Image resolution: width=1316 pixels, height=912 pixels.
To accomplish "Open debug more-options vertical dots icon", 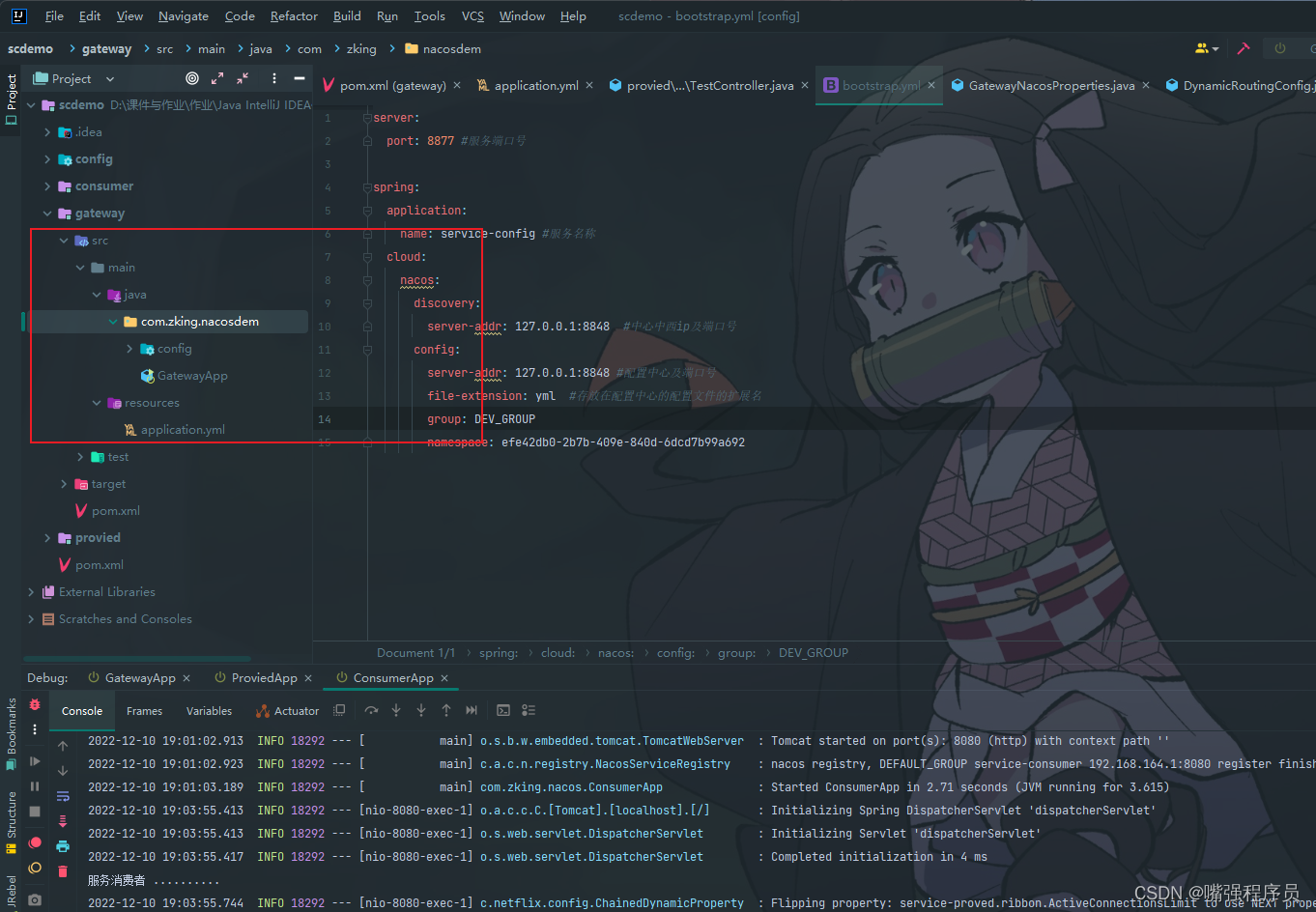I will [35, 729].
